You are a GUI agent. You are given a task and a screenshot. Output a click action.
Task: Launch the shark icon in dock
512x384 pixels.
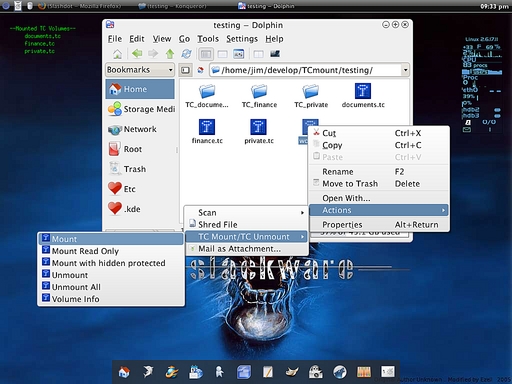click(148, 371)
